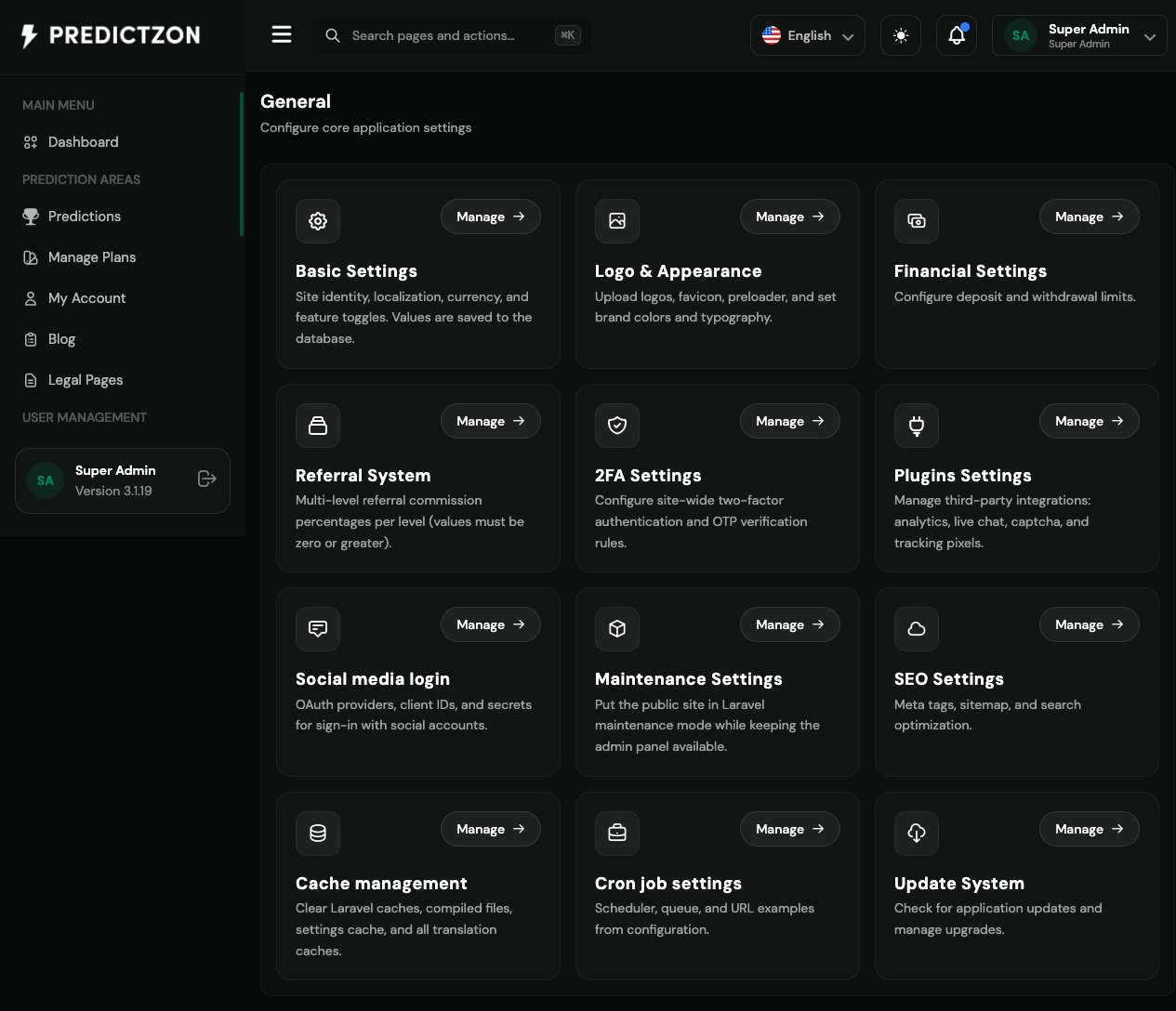Click the sidebar scrollbar

point(242,164)
